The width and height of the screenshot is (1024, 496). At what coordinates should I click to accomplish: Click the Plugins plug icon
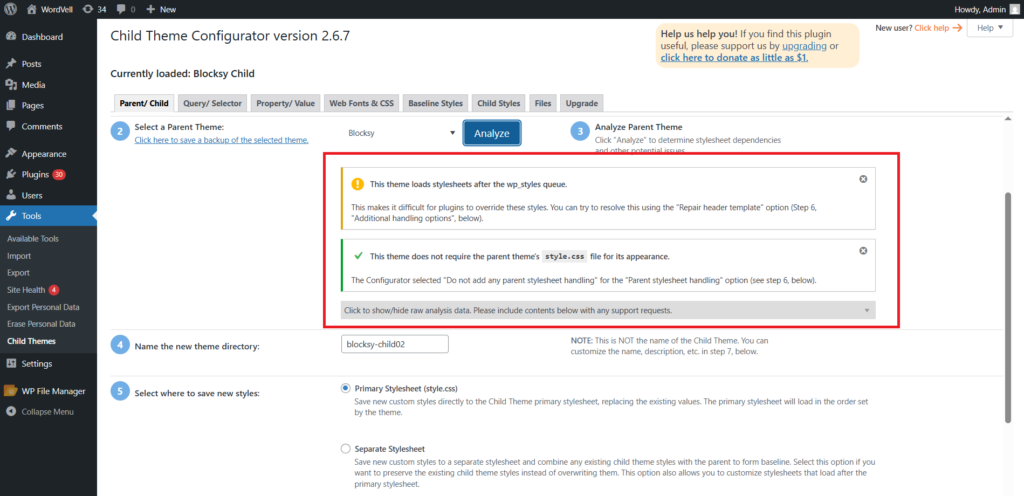tap(11, 174)
